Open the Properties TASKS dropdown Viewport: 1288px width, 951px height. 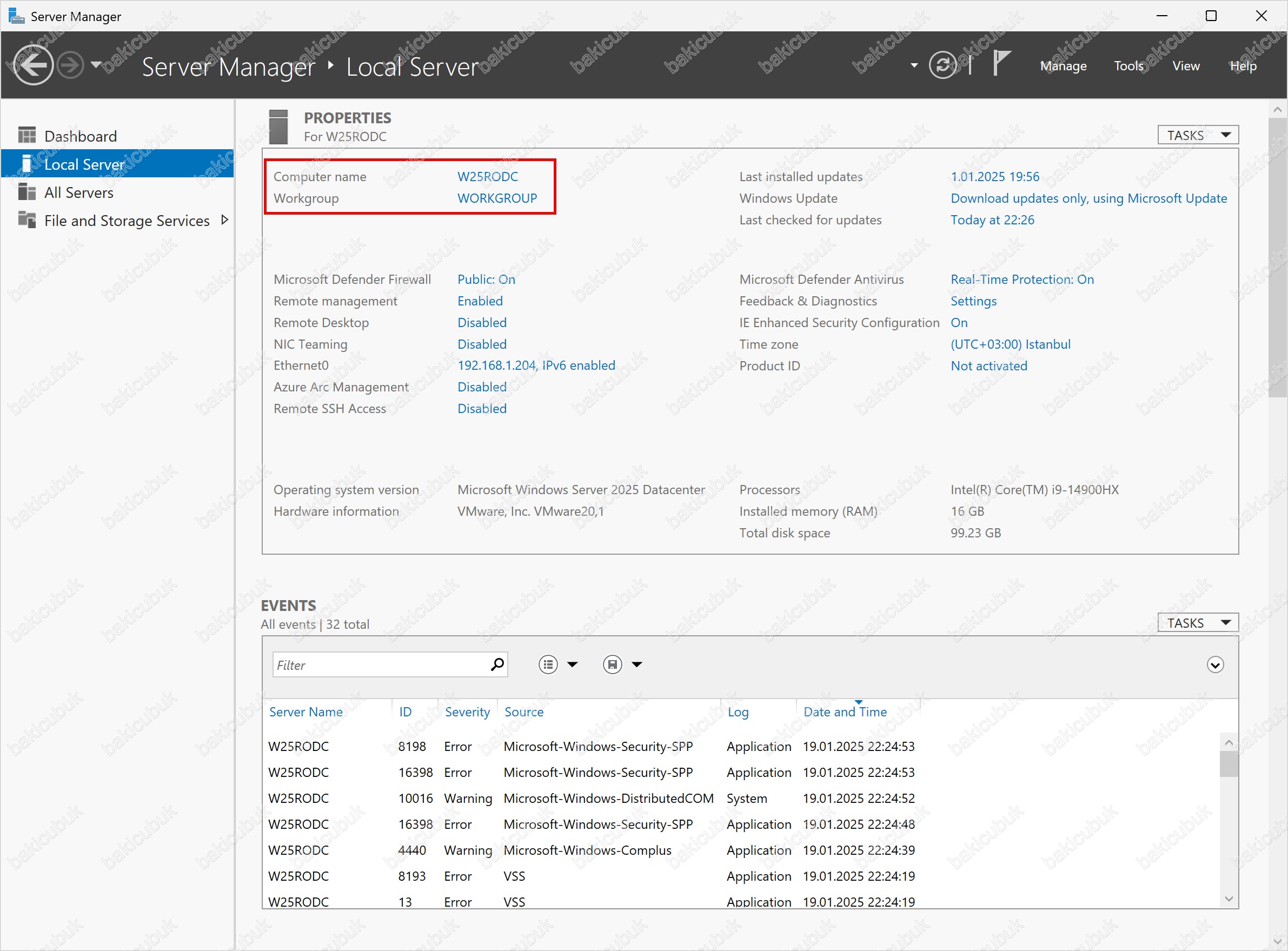click(x=1198, y=135)
